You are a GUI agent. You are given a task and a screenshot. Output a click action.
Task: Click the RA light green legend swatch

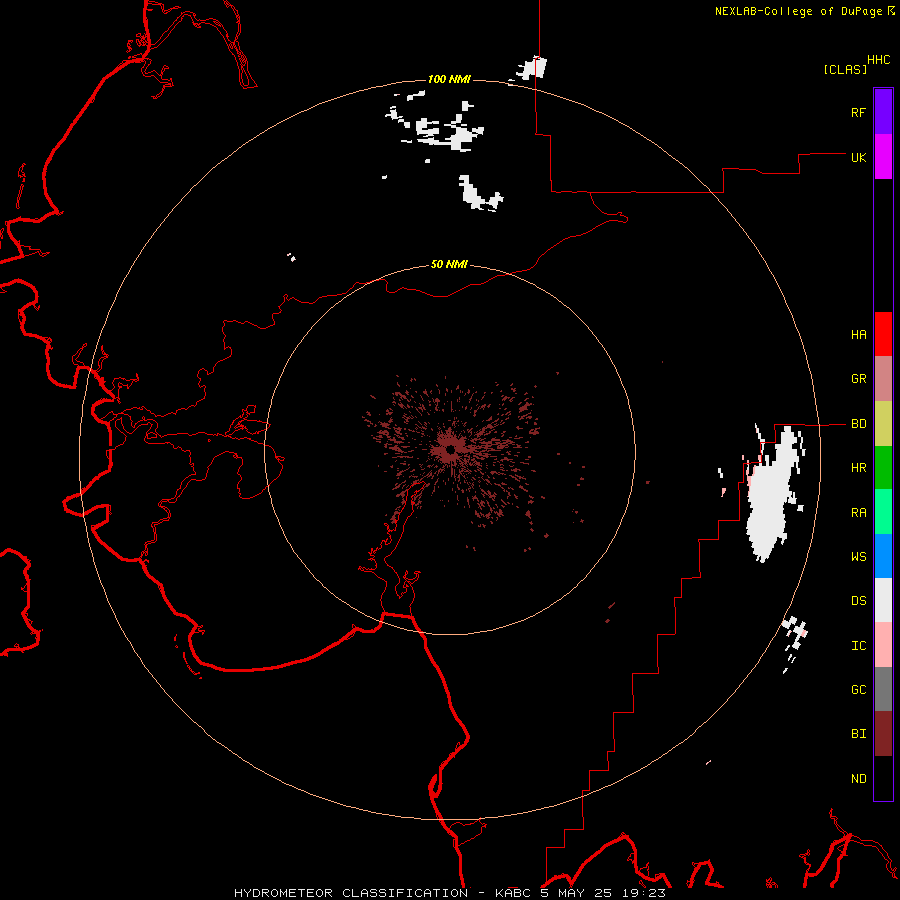[x=883, y=512]
